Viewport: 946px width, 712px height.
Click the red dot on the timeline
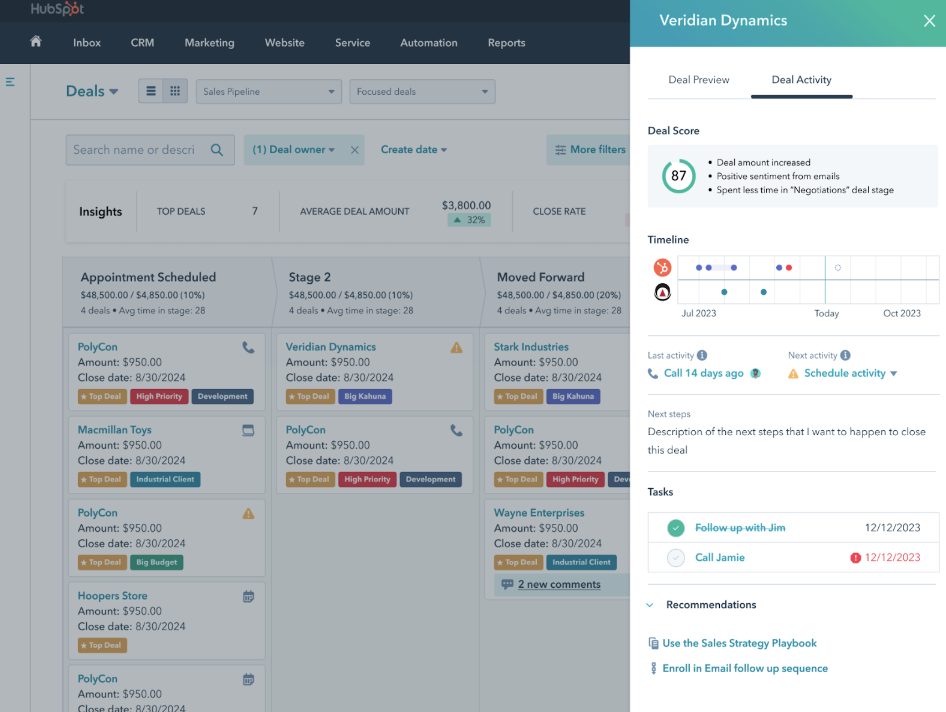[x=789, y=267]
